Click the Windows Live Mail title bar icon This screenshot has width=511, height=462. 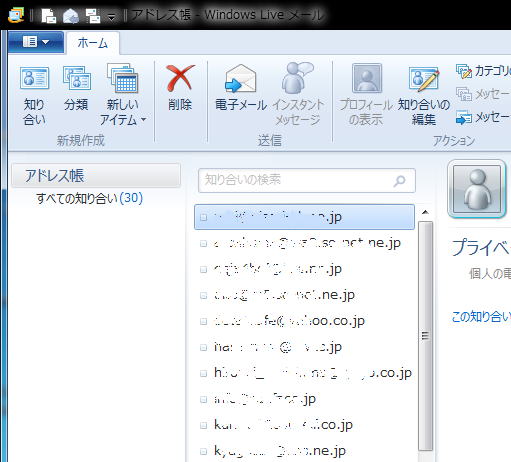(16, 15)
